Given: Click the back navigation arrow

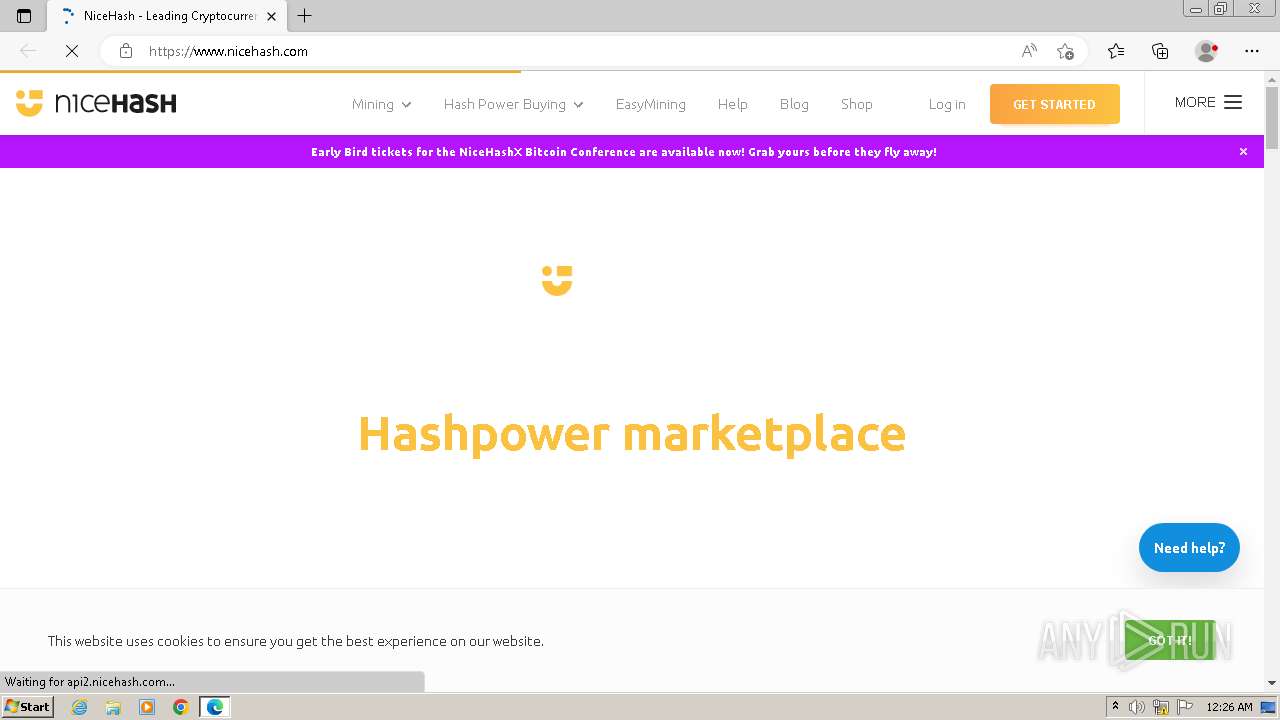Looking at the screenshot, I should coord(28,51).
